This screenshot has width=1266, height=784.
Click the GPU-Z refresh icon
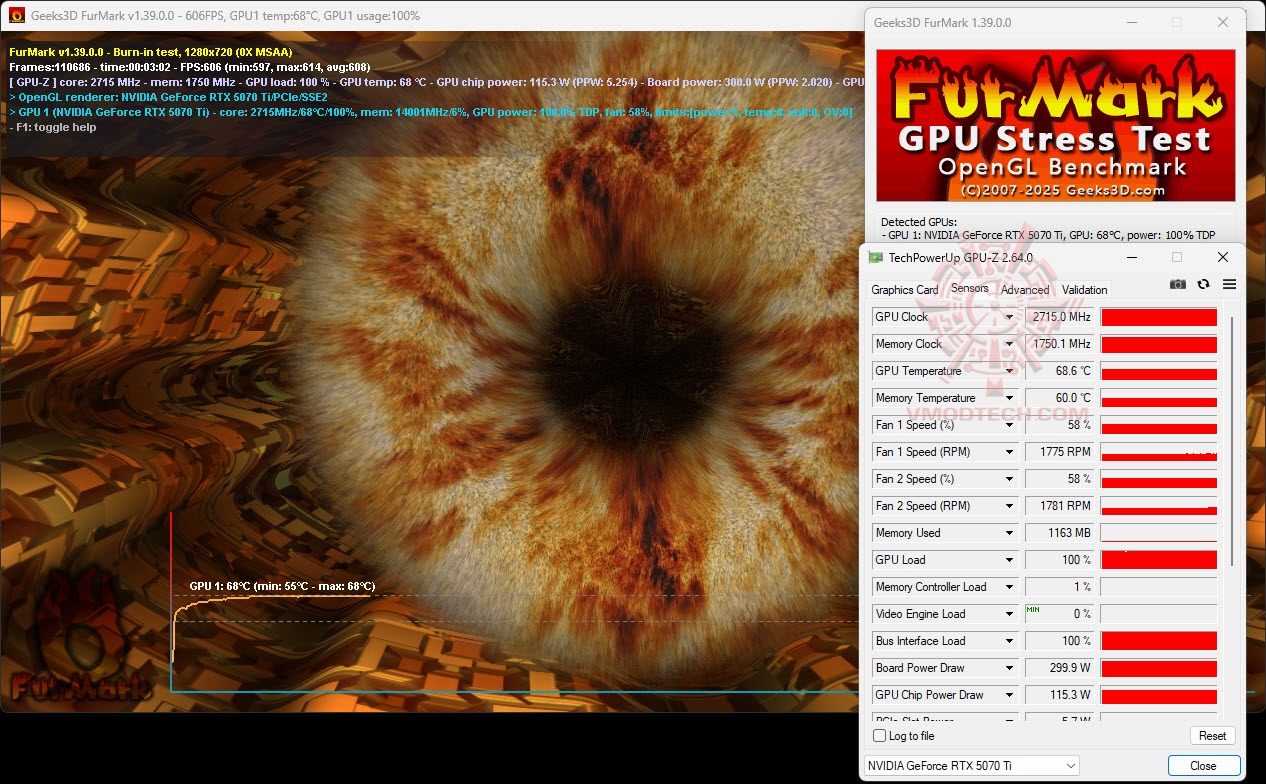click(1204, 285)
